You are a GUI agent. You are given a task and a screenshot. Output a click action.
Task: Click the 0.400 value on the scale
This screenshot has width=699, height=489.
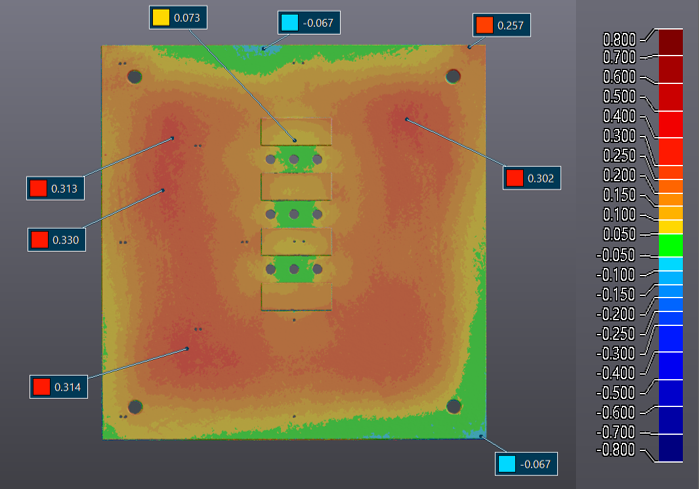pyautogui.click(x=619, y=116)
